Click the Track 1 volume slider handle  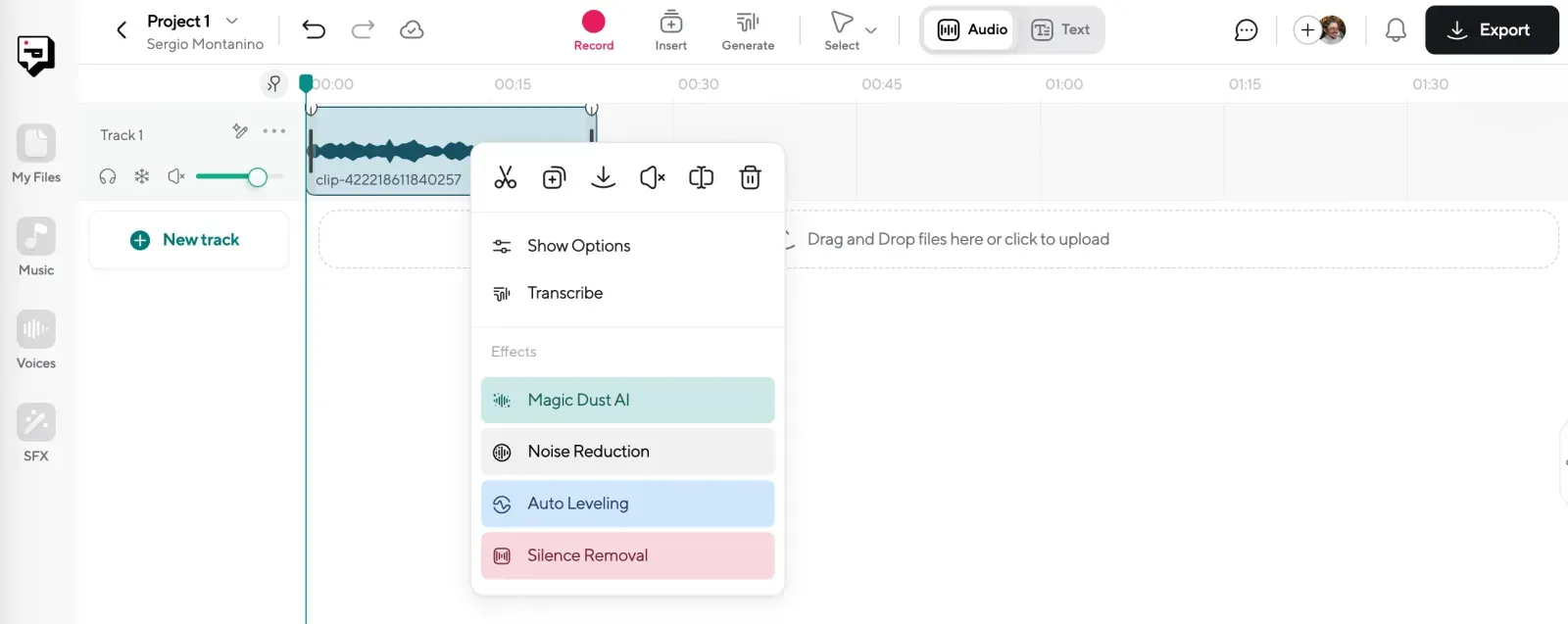coord(257,177)
